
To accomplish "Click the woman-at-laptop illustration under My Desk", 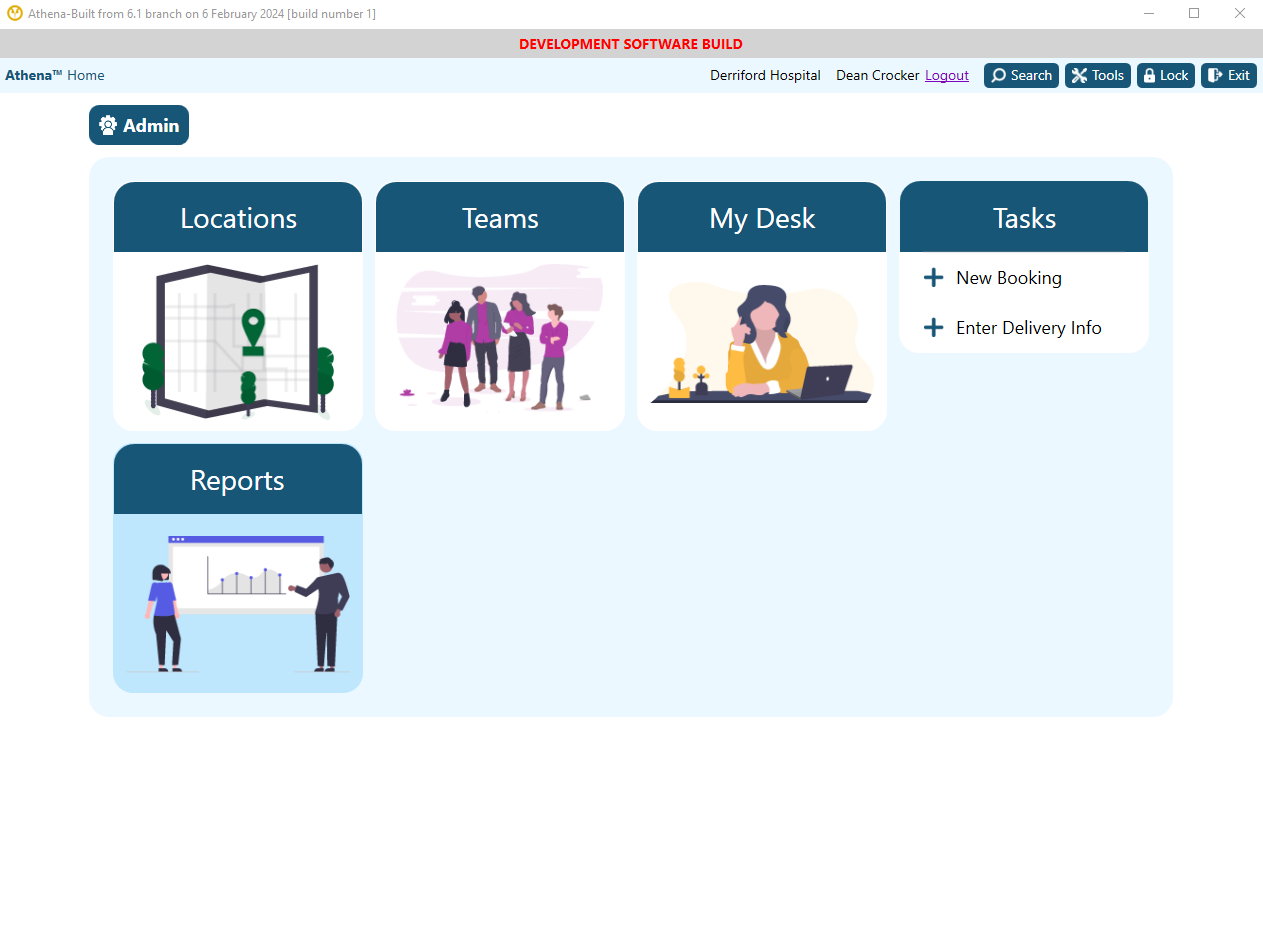I will click(762, 343).
